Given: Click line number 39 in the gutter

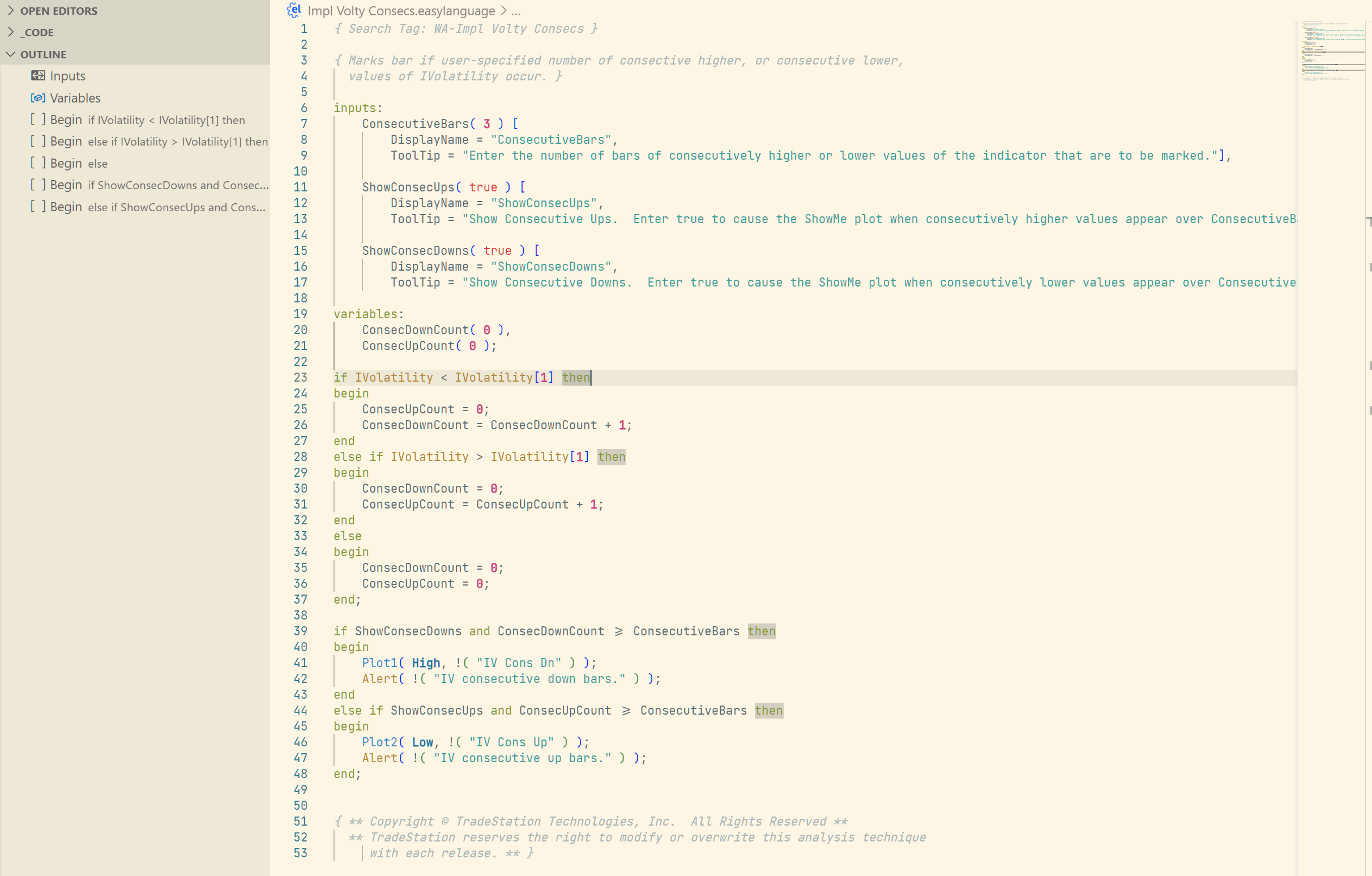Looking at the screenshot, I should 300,631.
